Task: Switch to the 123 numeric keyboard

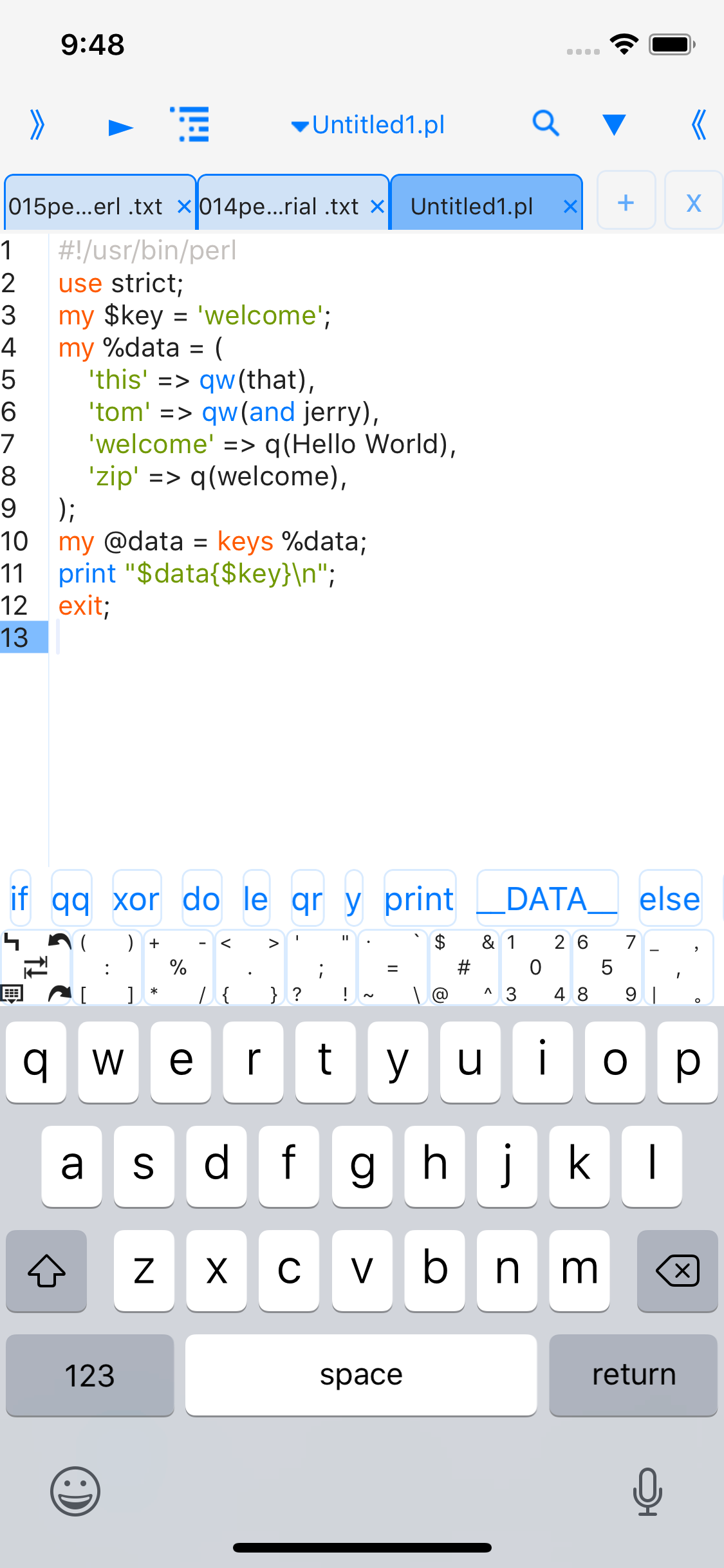Action: click(x=90, y=1375)
